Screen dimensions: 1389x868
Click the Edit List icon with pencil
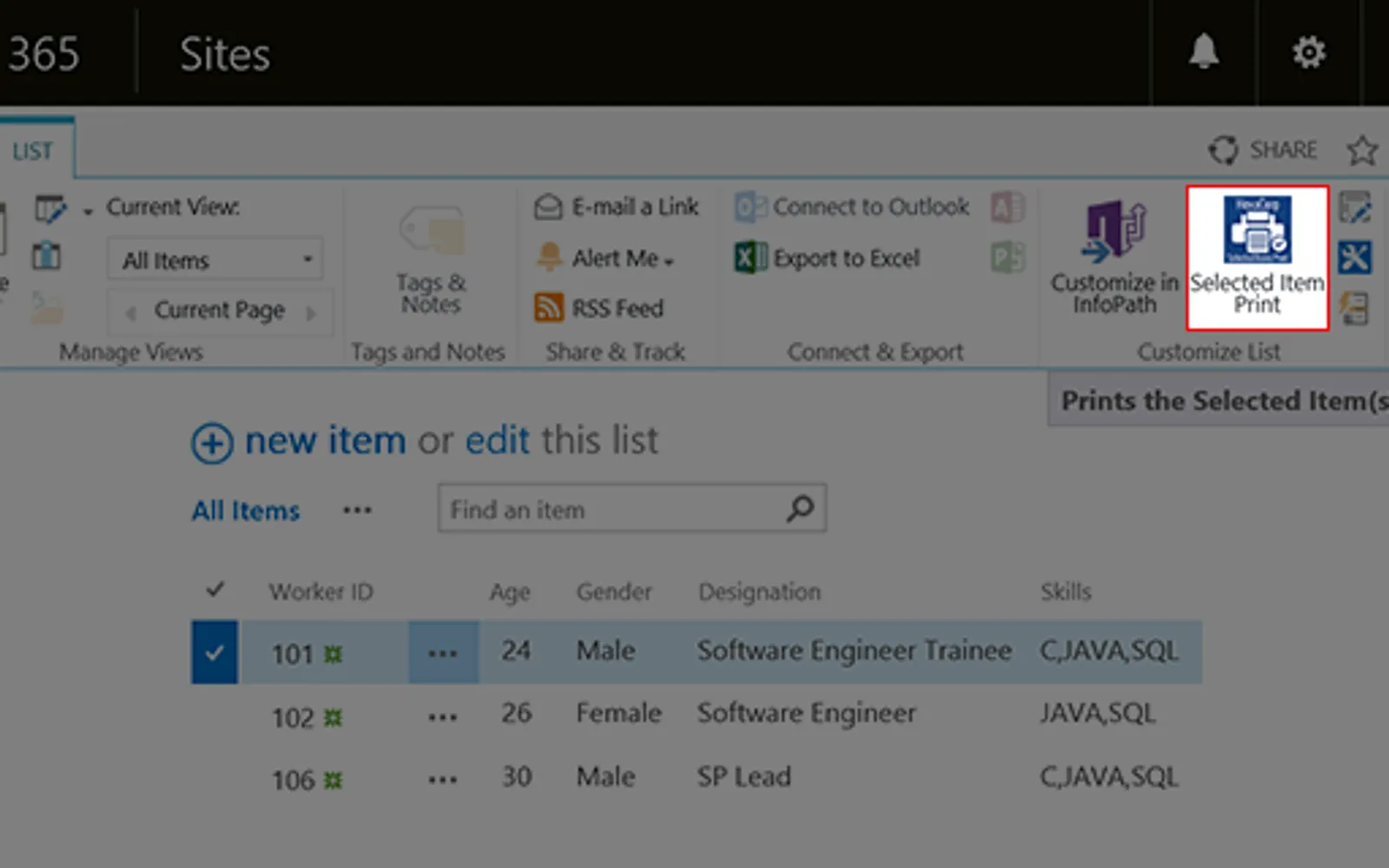click(x=1354, y=207)
